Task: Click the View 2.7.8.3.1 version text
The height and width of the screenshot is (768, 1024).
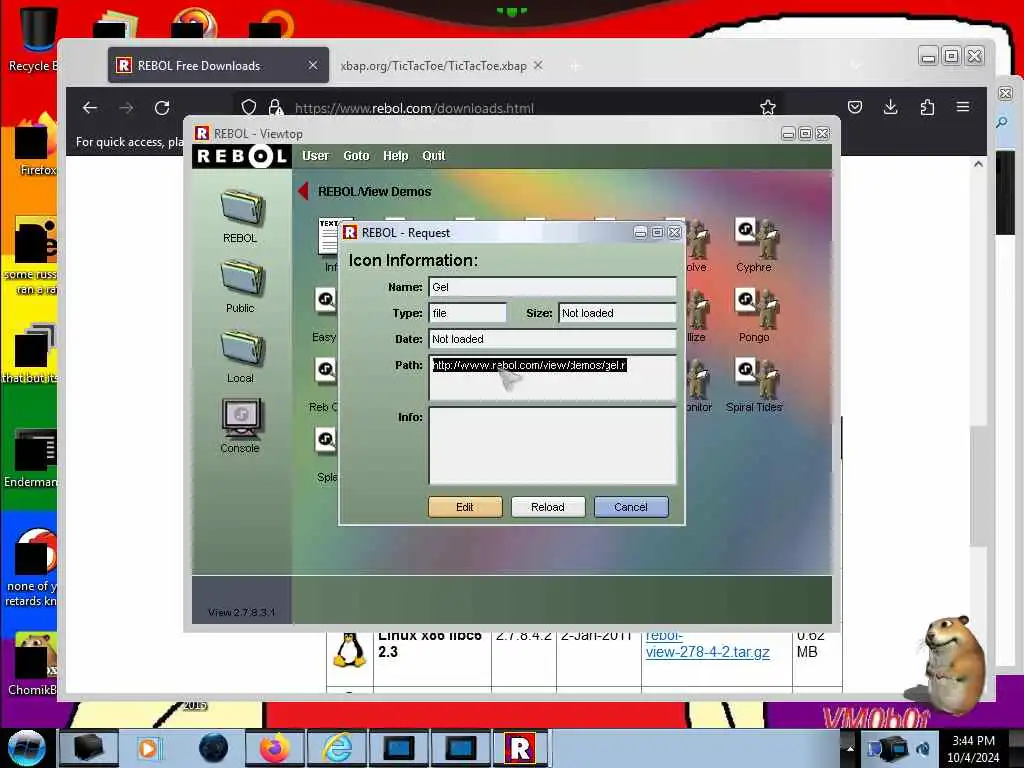Action: click(241, 613)
